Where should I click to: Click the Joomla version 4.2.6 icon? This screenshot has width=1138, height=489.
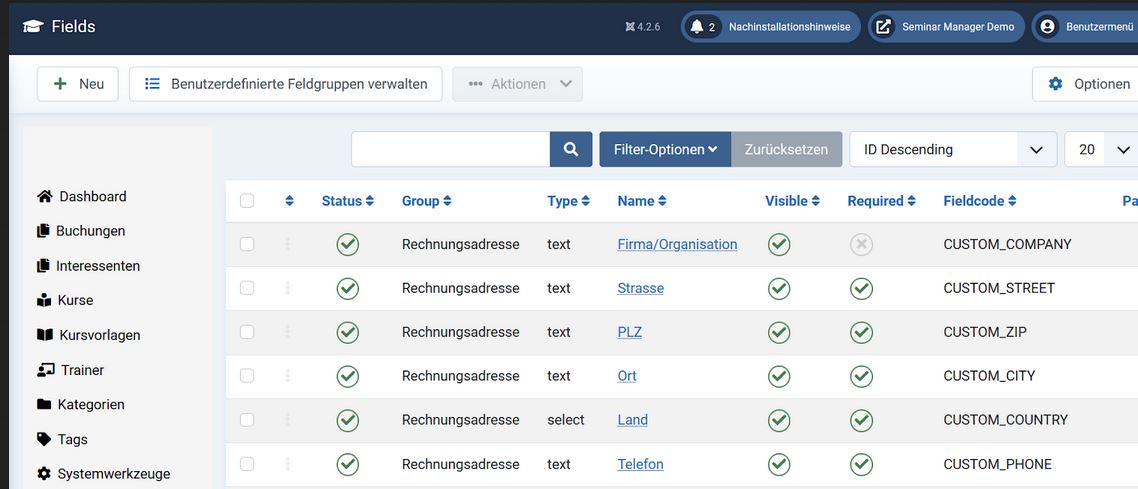coord(630,27)
